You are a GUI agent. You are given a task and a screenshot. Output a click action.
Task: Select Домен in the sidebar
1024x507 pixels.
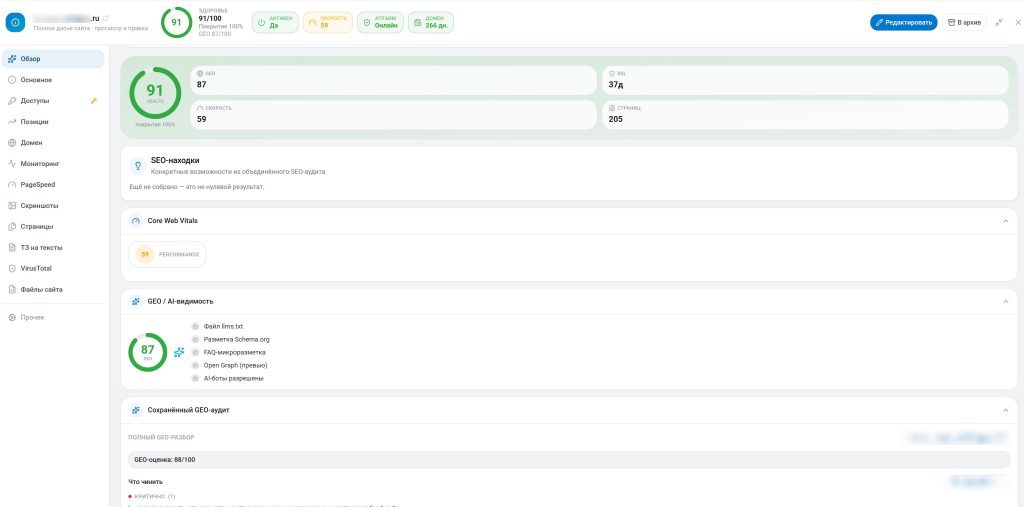coord(53,142)
